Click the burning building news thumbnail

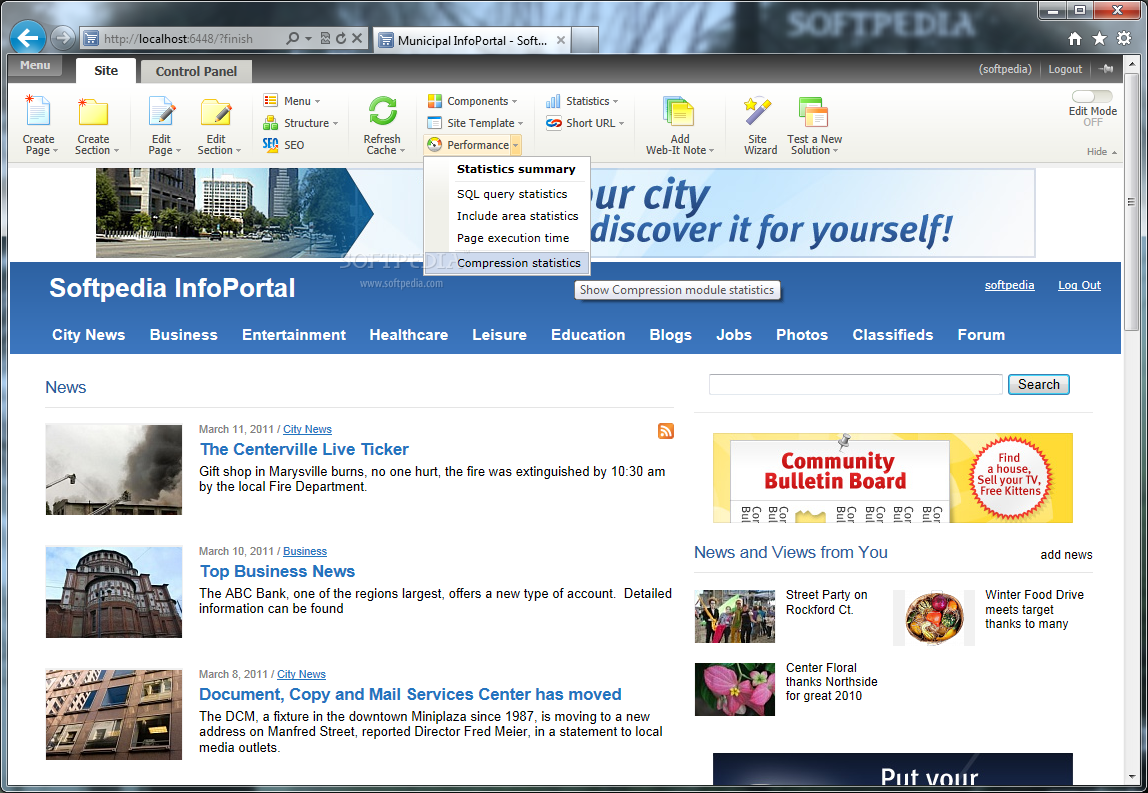[x=113, y=469]
